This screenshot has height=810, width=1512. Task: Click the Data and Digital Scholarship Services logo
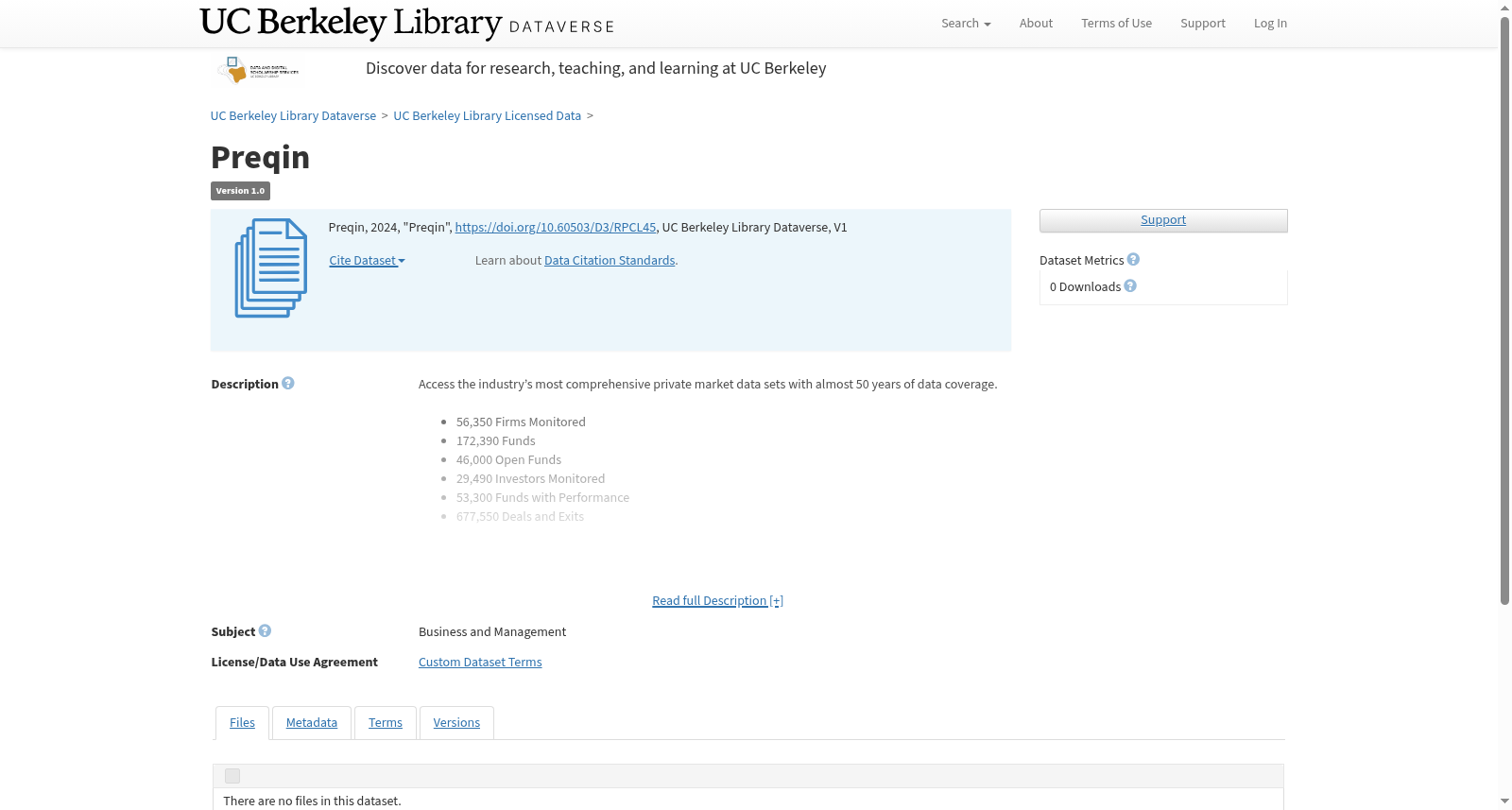point(258,70)
